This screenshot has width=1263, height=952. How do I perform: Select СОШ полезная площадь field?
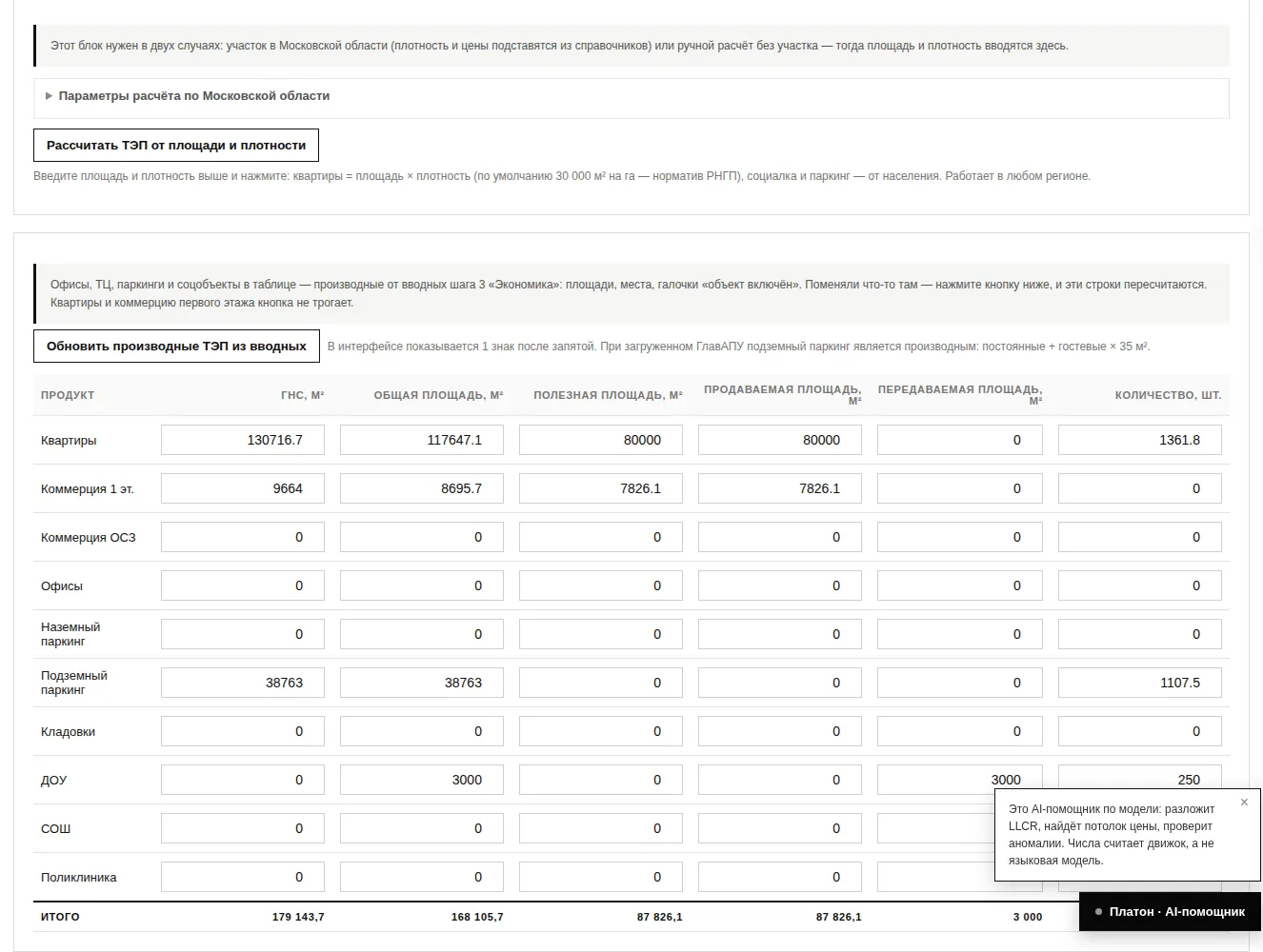pos(601,828)
